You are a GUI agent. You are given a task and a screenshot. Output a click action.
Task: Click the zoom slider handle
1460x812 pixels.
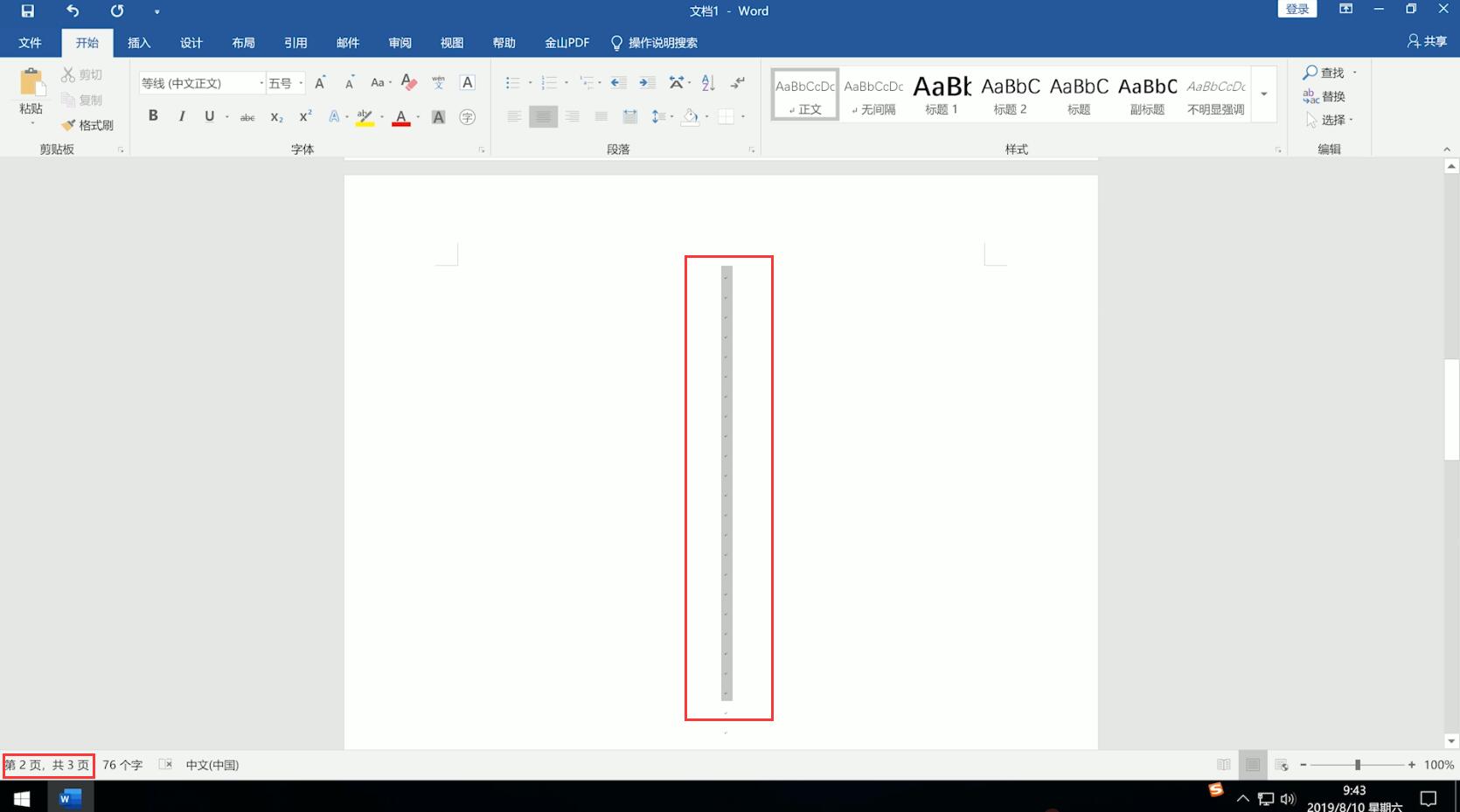click(x=1357, y=765)
